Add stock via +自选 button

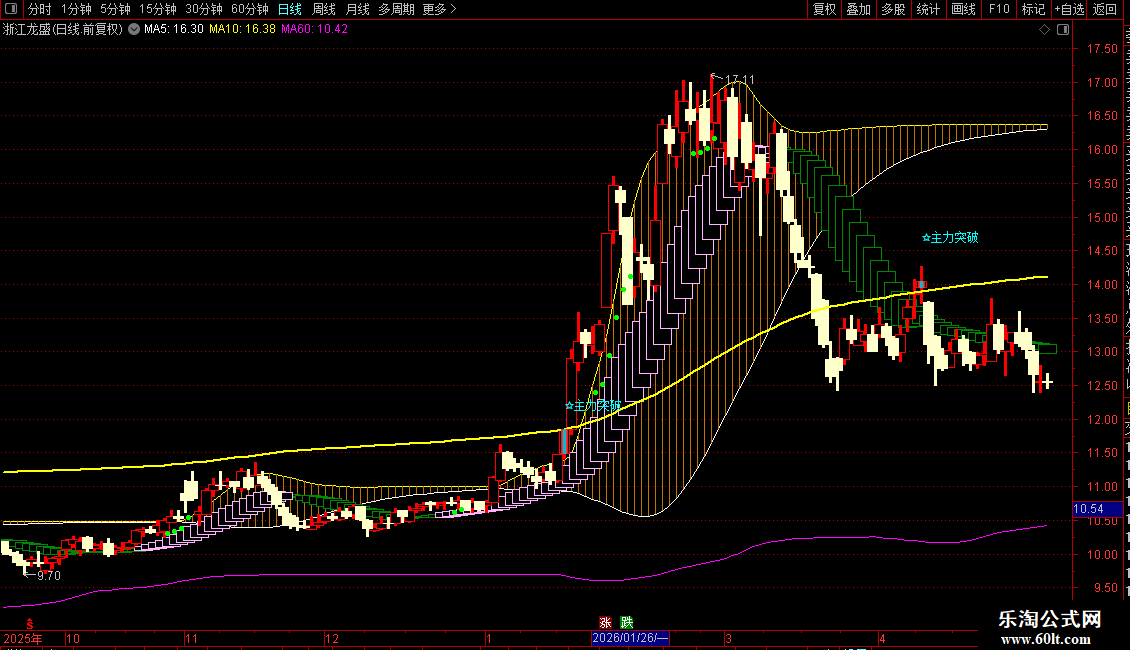(1069, 9)
